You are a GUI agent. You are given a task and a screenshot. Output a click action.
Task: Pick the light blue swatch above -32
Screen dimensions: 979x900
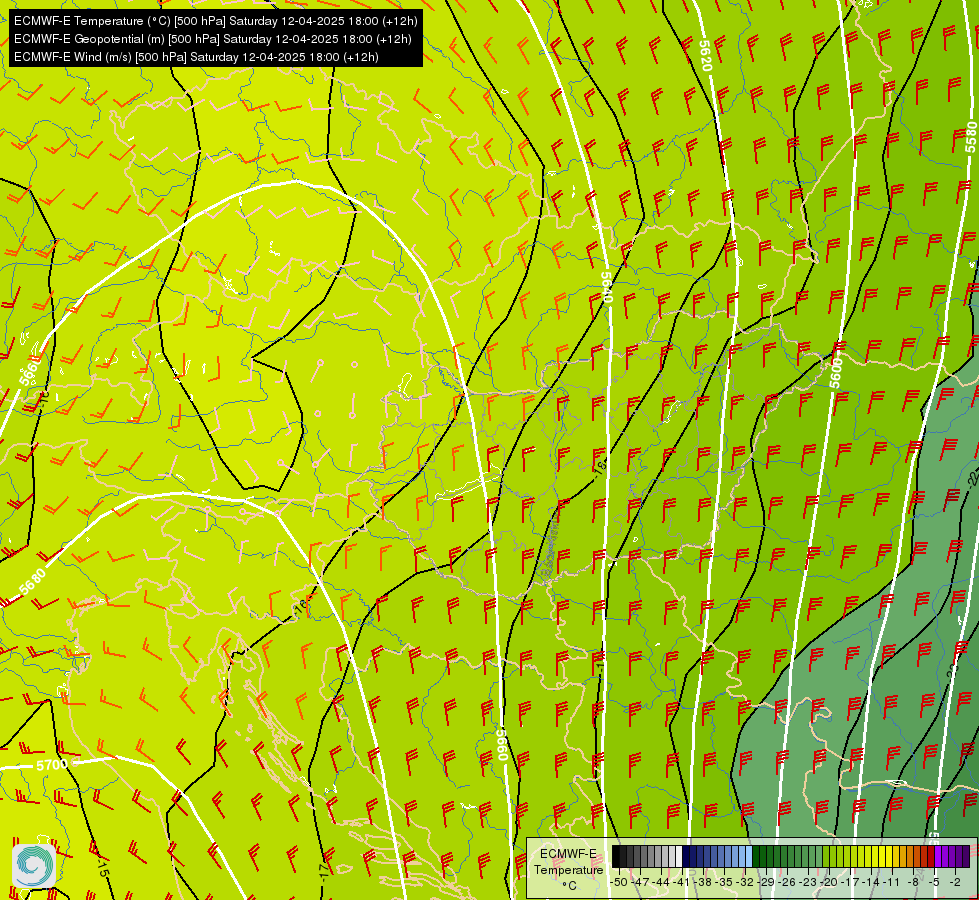pyautogui.click(x=749, y=856)
